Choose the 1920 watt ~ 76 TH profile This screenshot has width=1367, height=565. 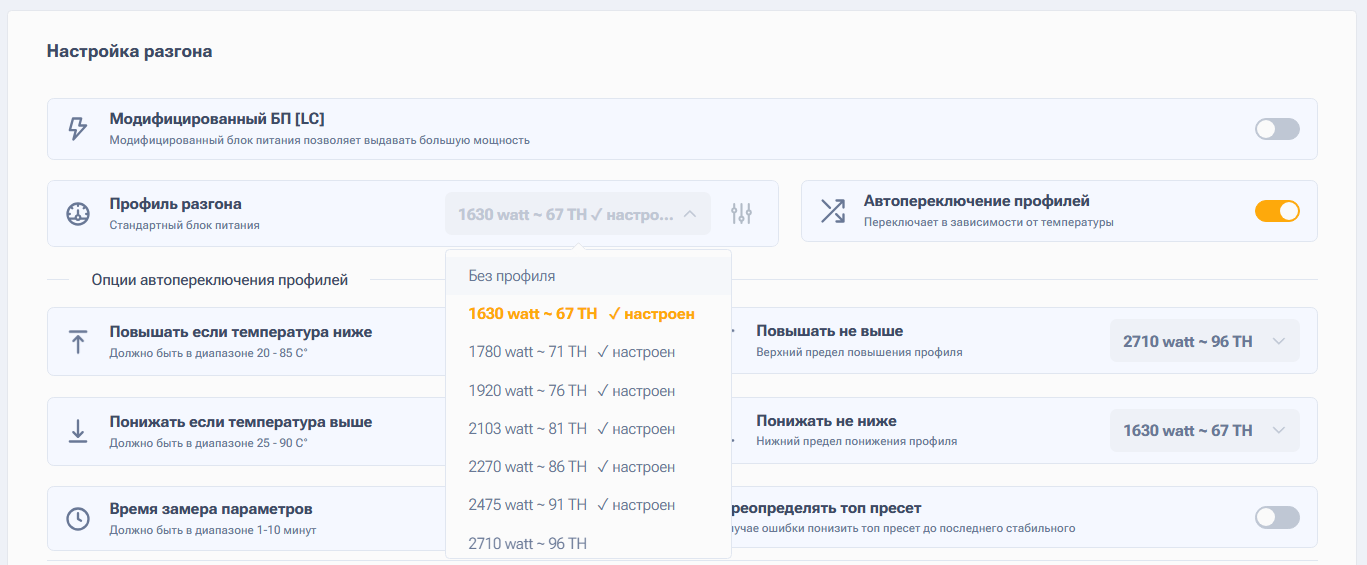click(571, 391)
